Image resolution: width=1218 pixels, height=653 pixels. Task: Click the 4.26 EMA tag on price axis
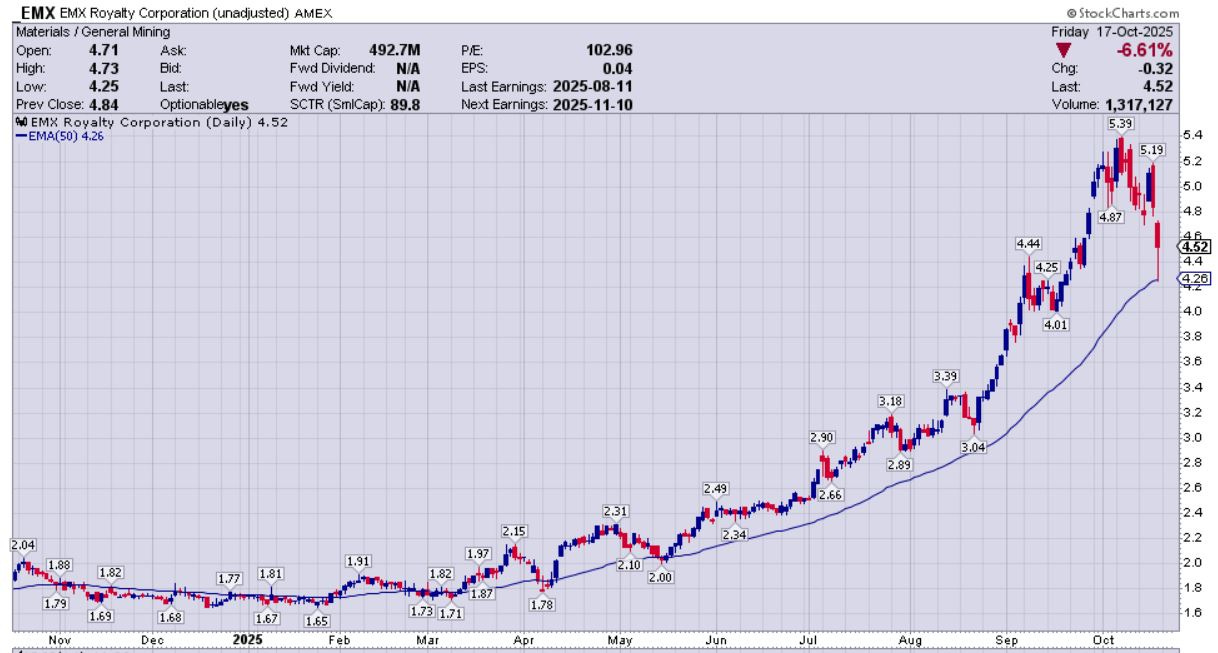click(x=1194, y=278)
